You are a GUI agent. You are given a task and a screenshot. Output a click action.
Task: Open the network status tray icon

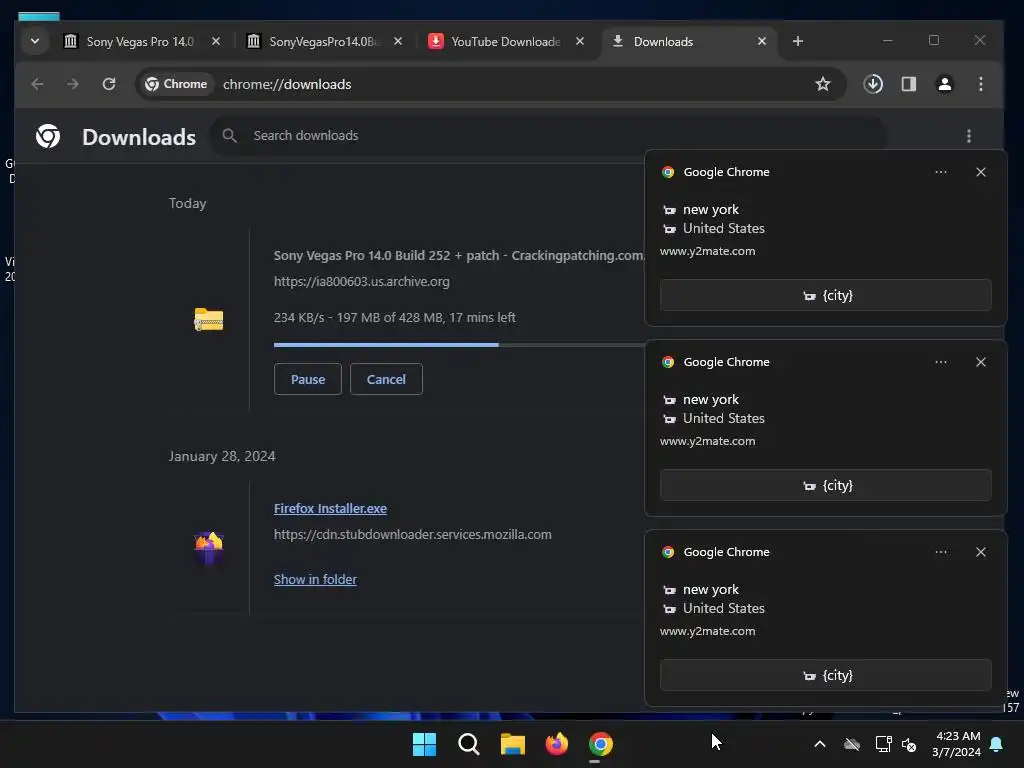[x=883, y=744]
